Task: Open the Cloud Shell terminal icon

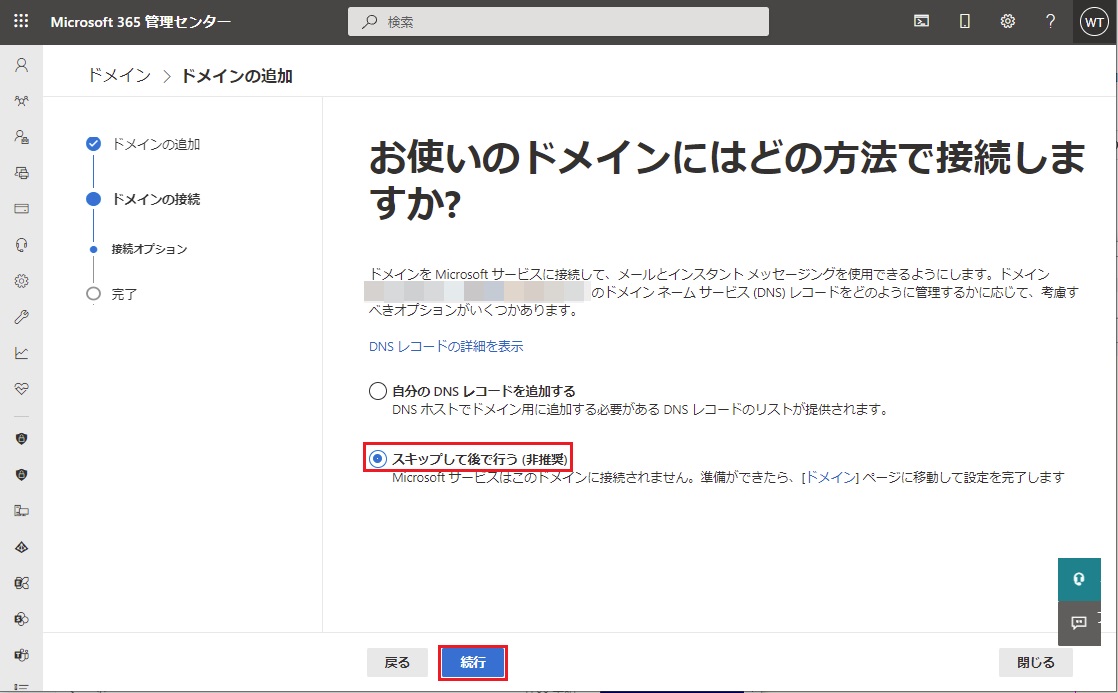Action: click(922, 21)
